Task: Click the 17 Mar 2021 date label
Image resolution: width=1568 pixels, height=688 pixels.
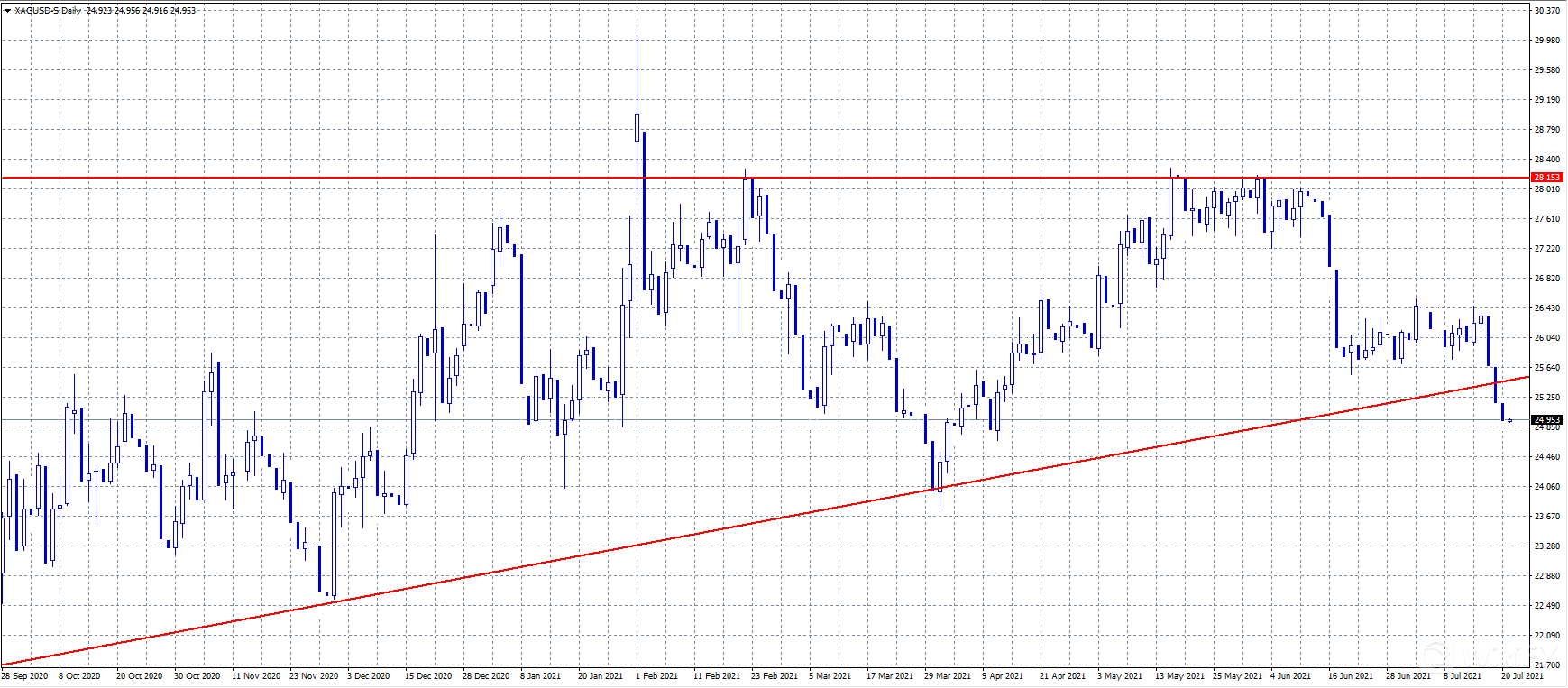Action: tap(890, 676)
